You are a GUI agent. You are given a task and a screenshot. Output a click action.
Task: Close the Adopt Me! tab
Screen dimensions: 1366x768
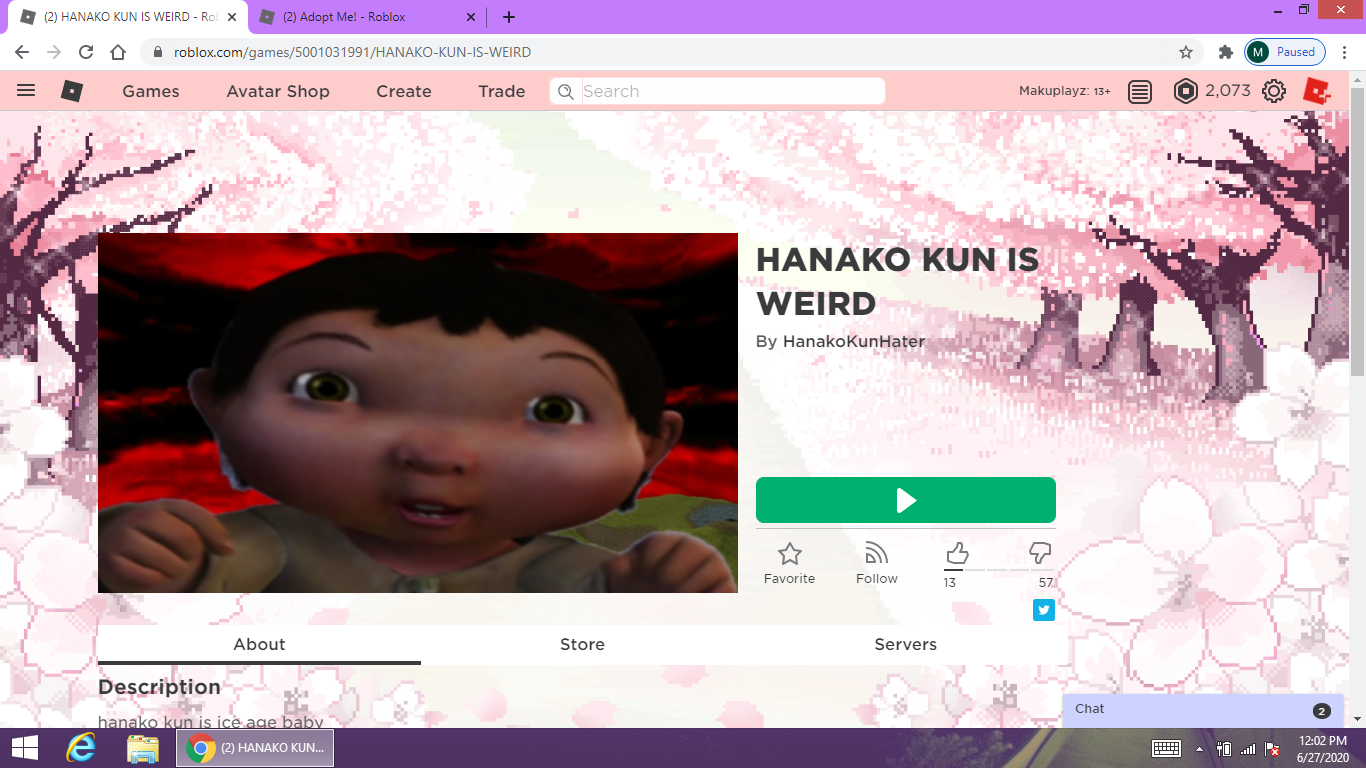tap(471, 17)
